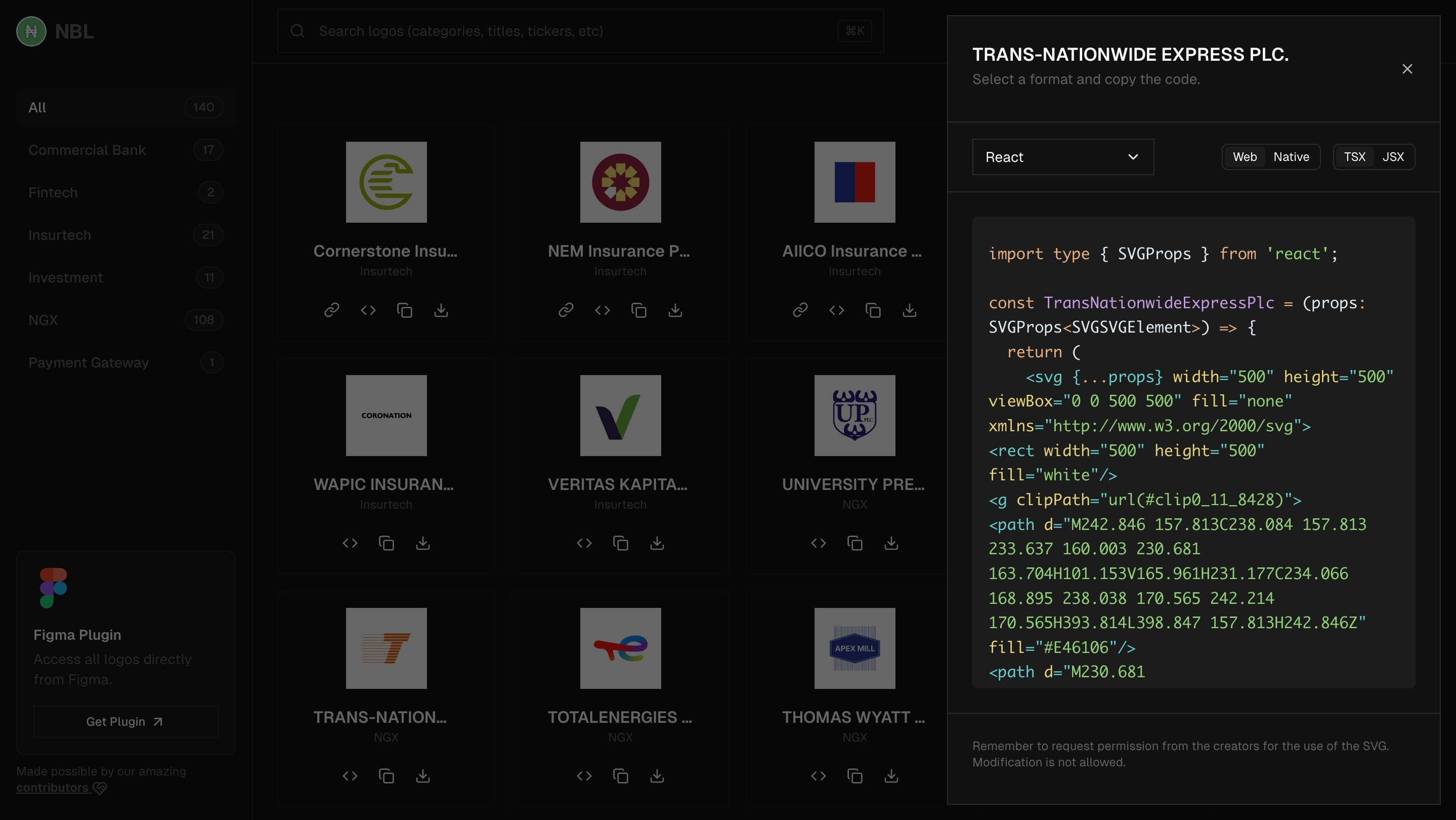This screenshot has height=820, width=1456.
Task: Click the TransNationwideExpressPlc code block
Action: coord(1193,453)
